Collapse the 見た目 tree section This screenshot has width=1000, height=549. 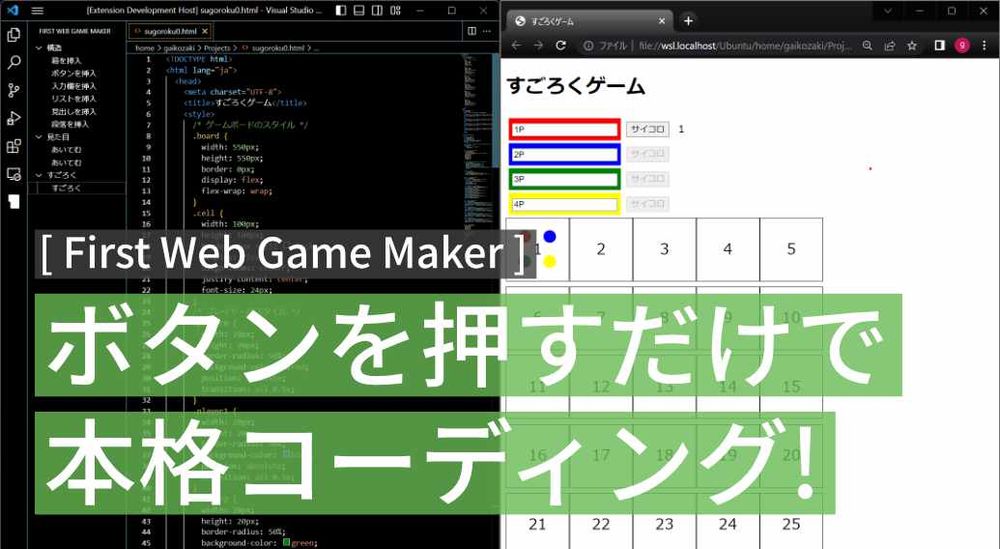click(x=39, y=136)
